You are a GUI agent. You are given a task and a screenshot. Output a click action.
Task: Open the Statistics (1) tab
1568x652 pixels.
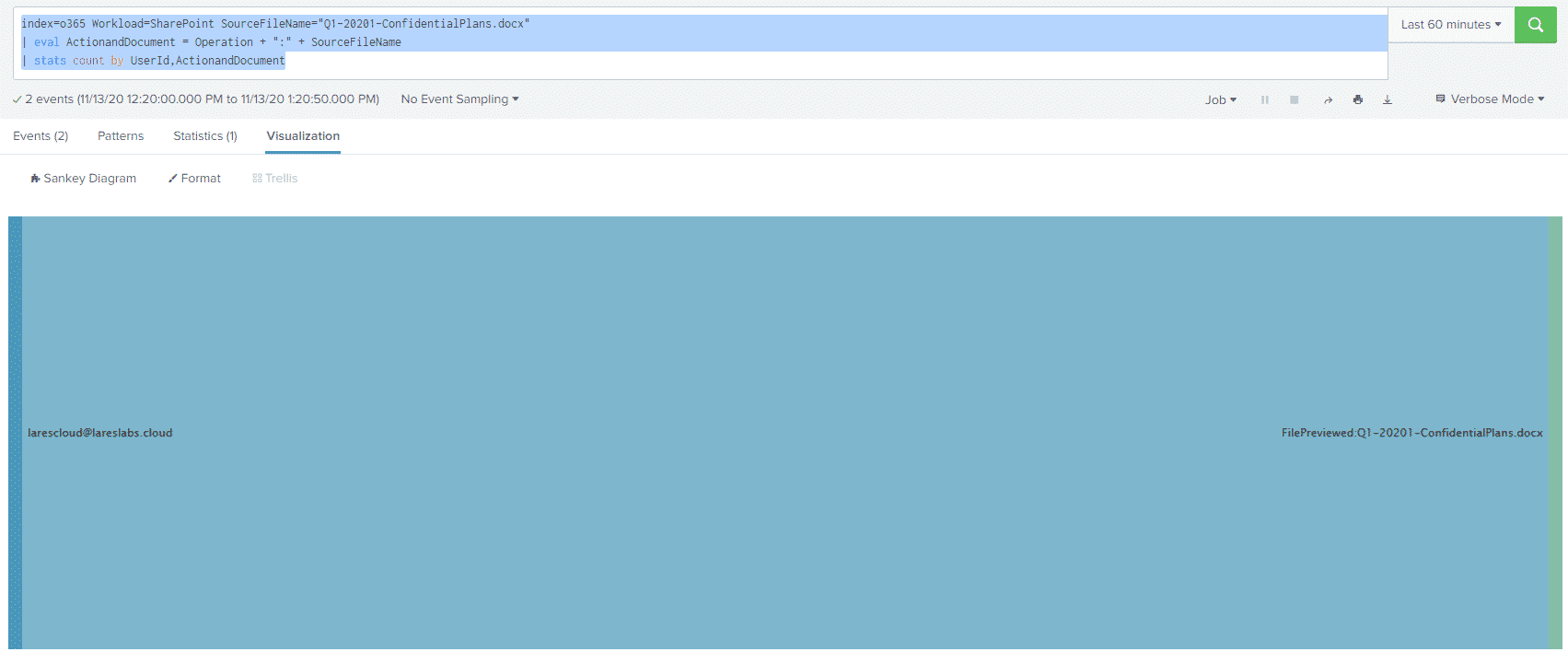[x=205, y=136]
